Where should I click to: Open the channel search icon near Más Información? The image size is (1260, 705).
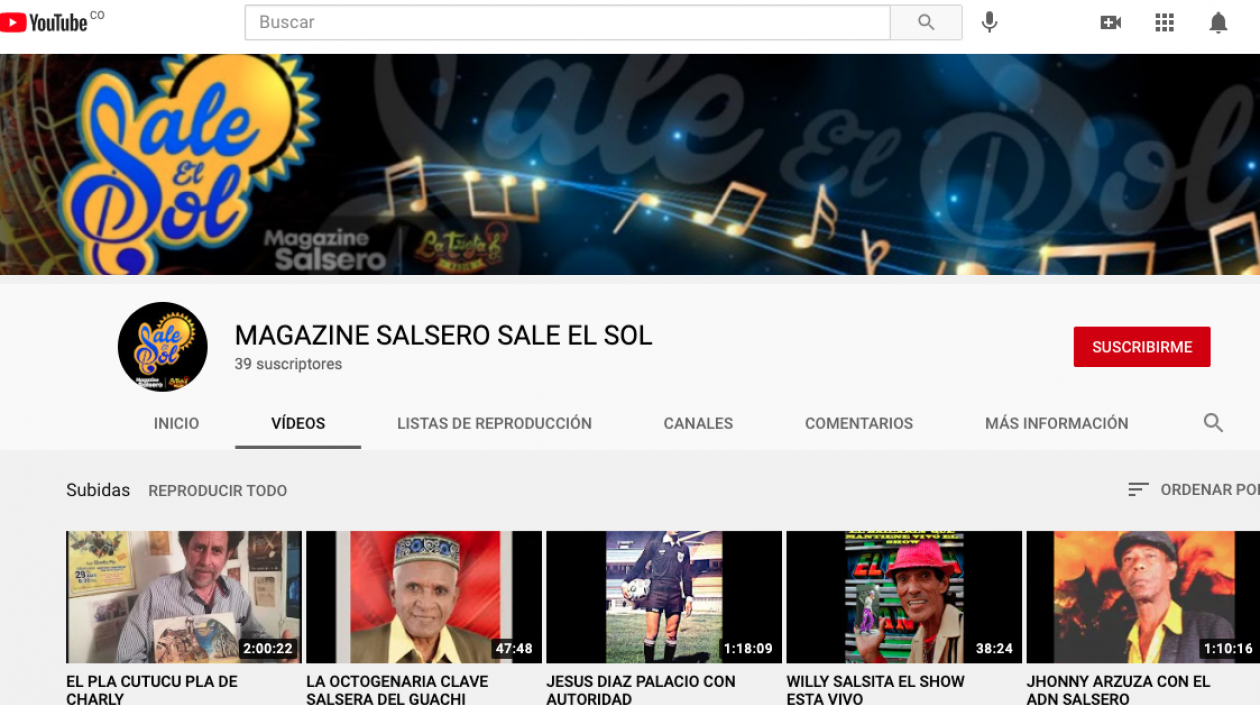[x=1213, y=422]
